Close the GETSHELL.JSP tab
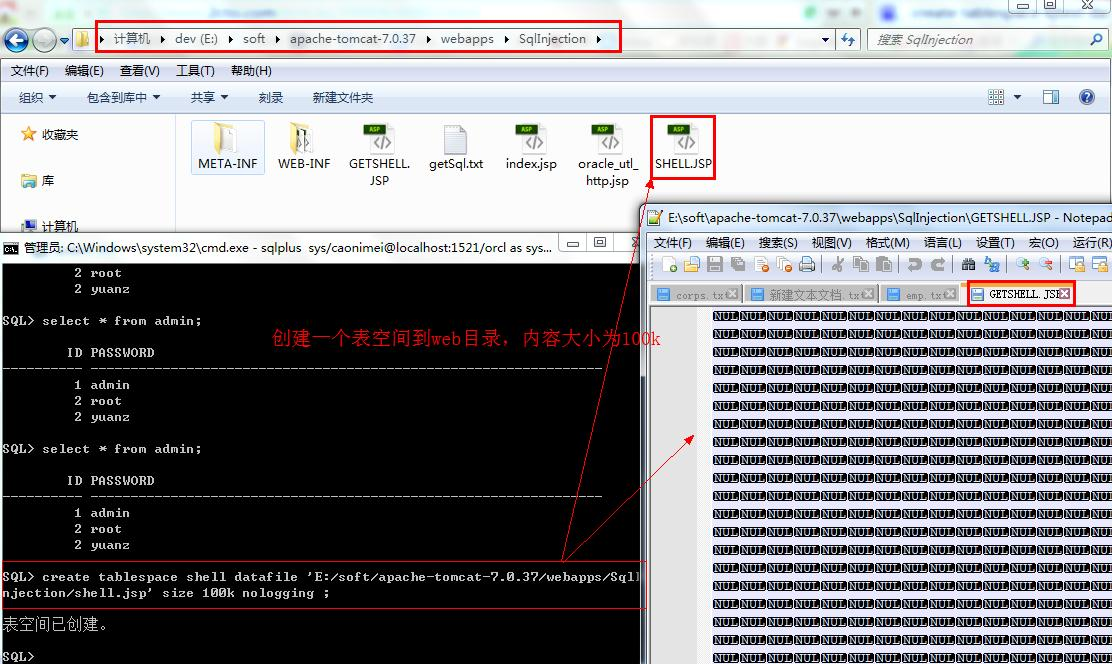This screenshot has width=1112, height=664. [1064, 294]
